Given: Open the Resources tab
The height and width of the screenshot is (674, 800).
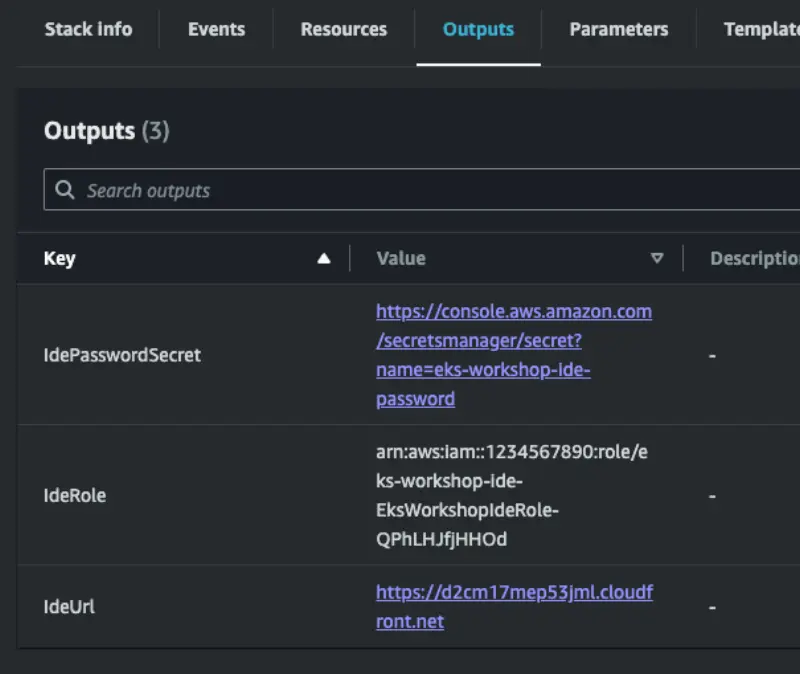Looking at the screenshot, I should (343, 30).
